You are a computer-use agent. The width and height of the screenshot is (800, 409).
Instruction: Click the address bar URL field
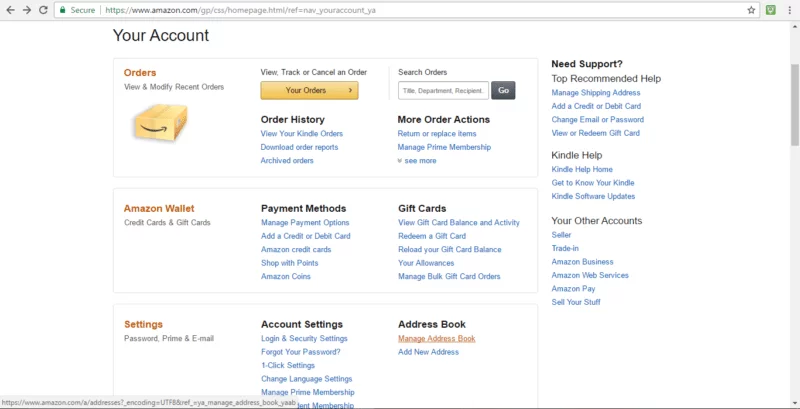[x=406, y=10]
